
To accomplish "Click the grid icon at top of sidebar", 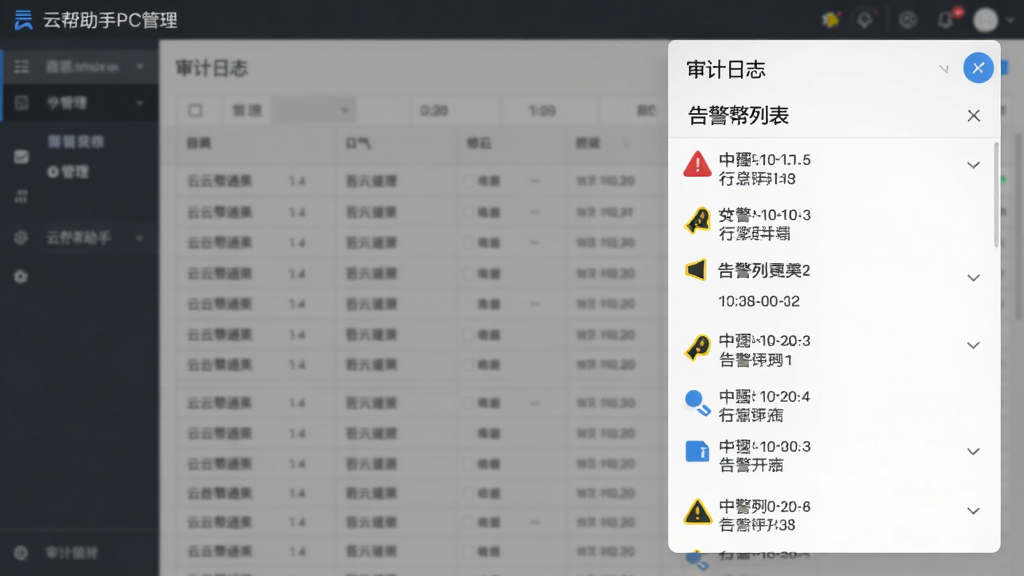I will coord(22,67).
